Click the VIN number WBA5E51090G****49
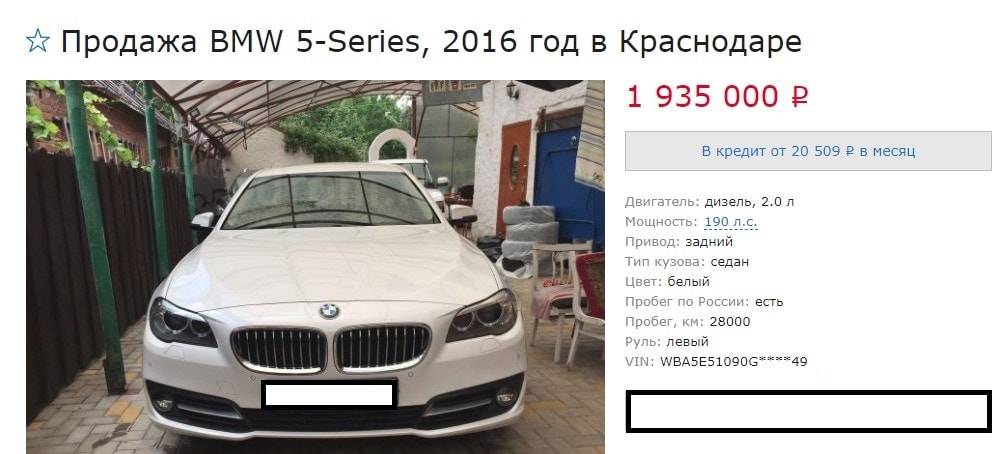Image resolution: width=1004 pixels, height=454 pixels. pos(733,361)
